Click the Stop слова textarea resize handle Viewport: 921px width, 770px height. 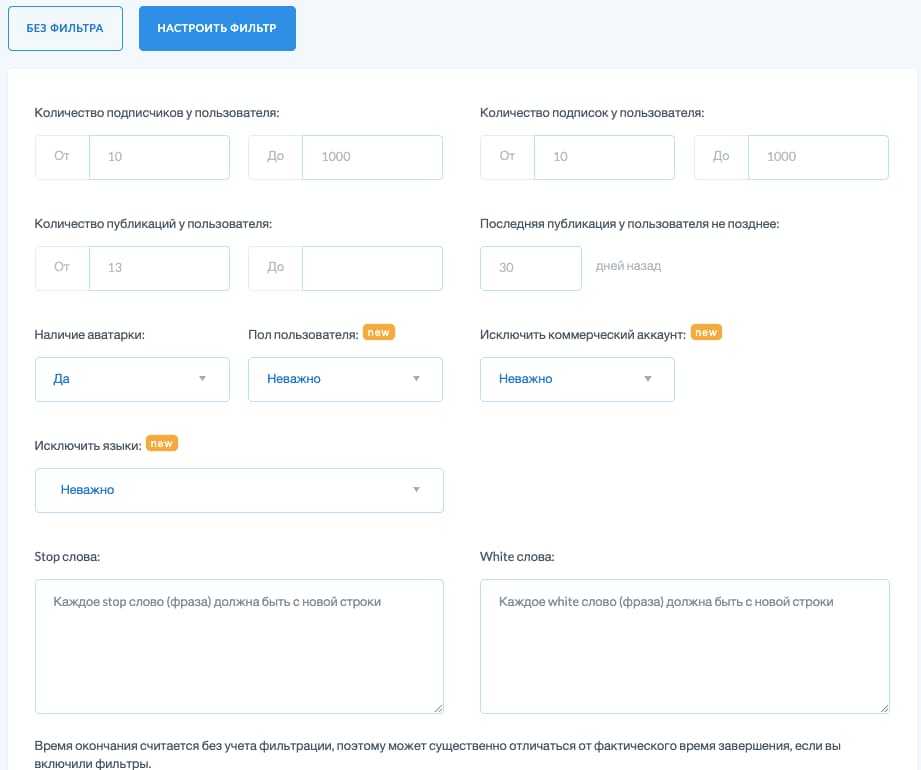coord(437,707)
